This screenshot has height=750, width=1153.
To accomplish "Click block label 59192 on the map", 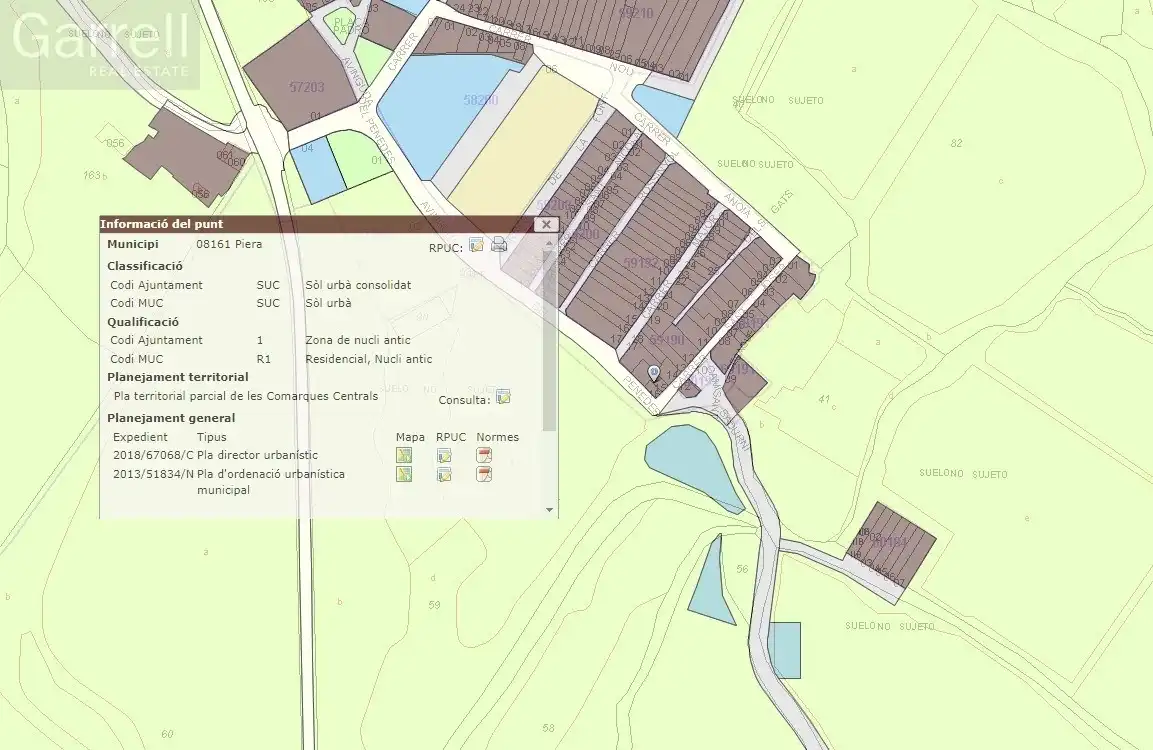I will 640,262.
